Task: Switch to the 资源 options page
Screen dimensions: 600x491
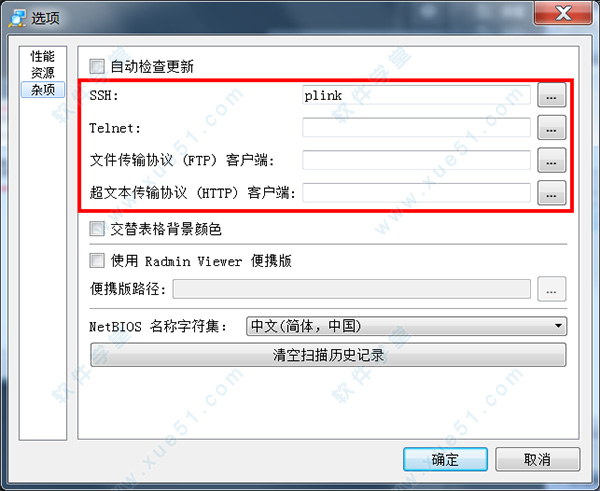Action: tap(43, 73)
